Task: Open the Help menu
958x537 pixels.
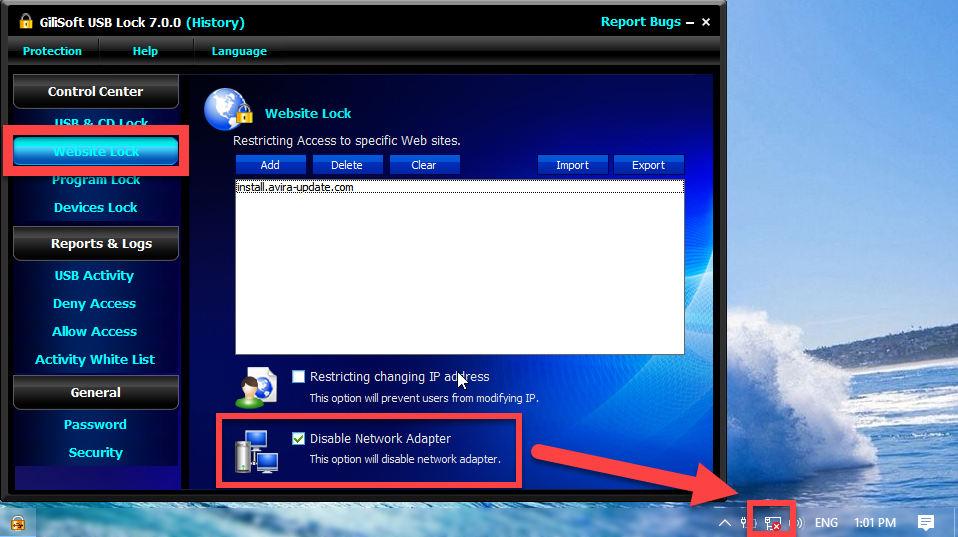Action: [145, 51]
